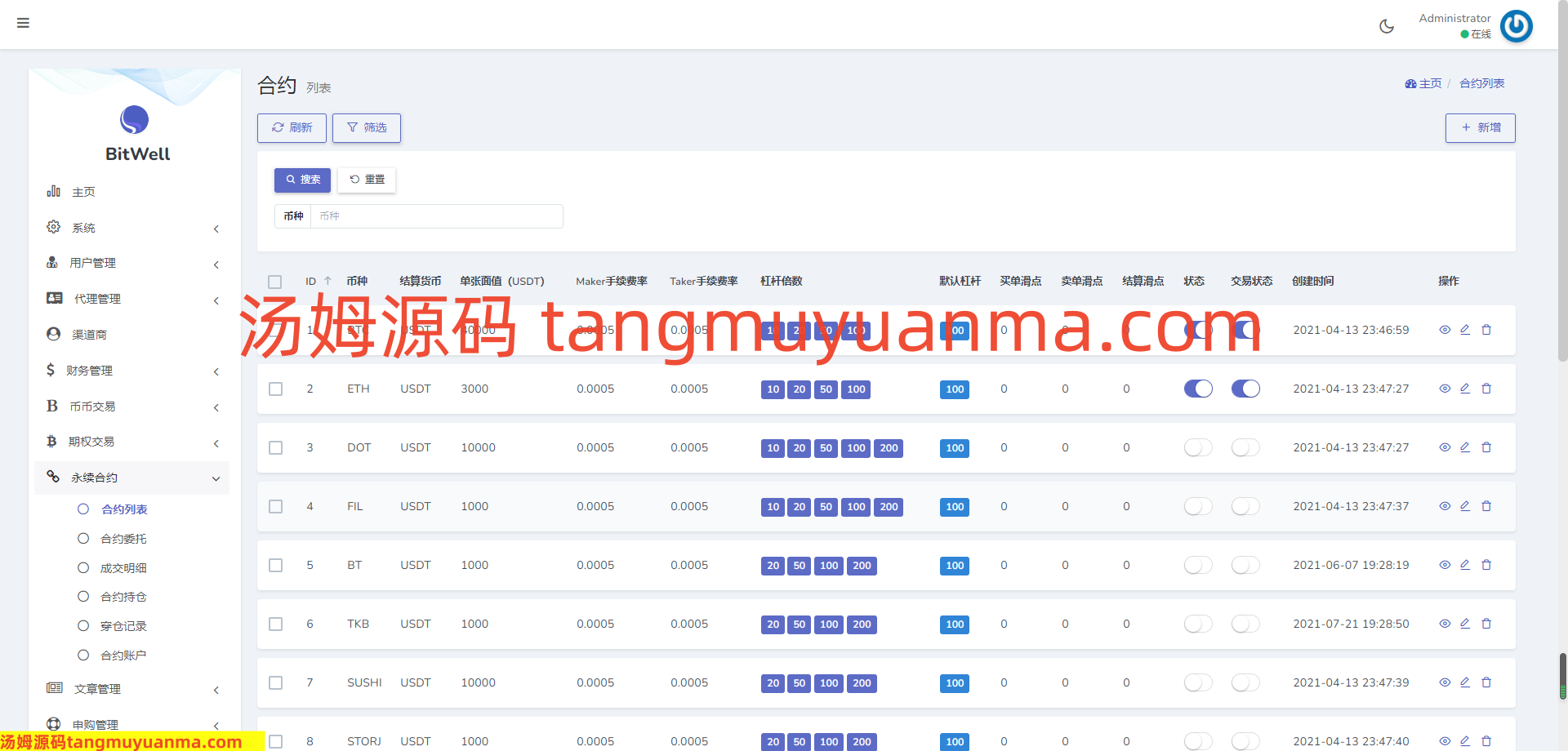Edit the TKB contract row
1568x751 pixels.
pos(1465,624)
